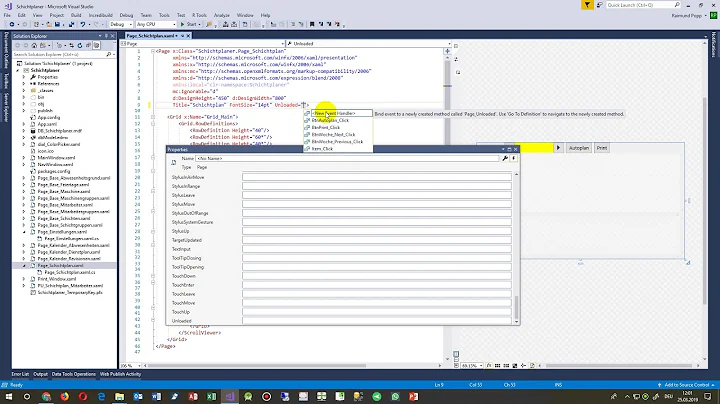Click the Name field in Properties window

click(347, 158)
